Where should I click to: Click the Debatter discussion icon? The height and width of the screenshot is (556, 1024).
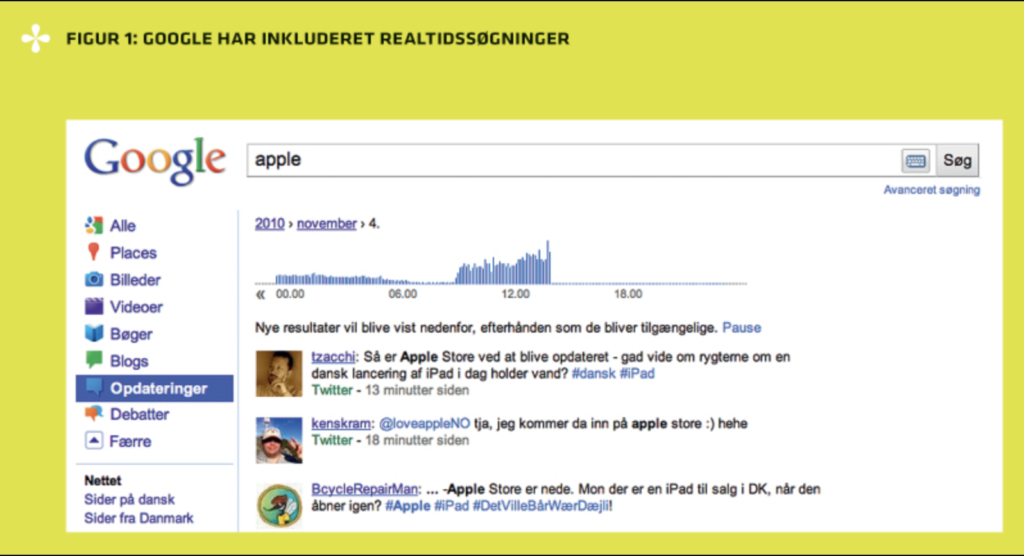pyautogui.click(x=94, y=414)
